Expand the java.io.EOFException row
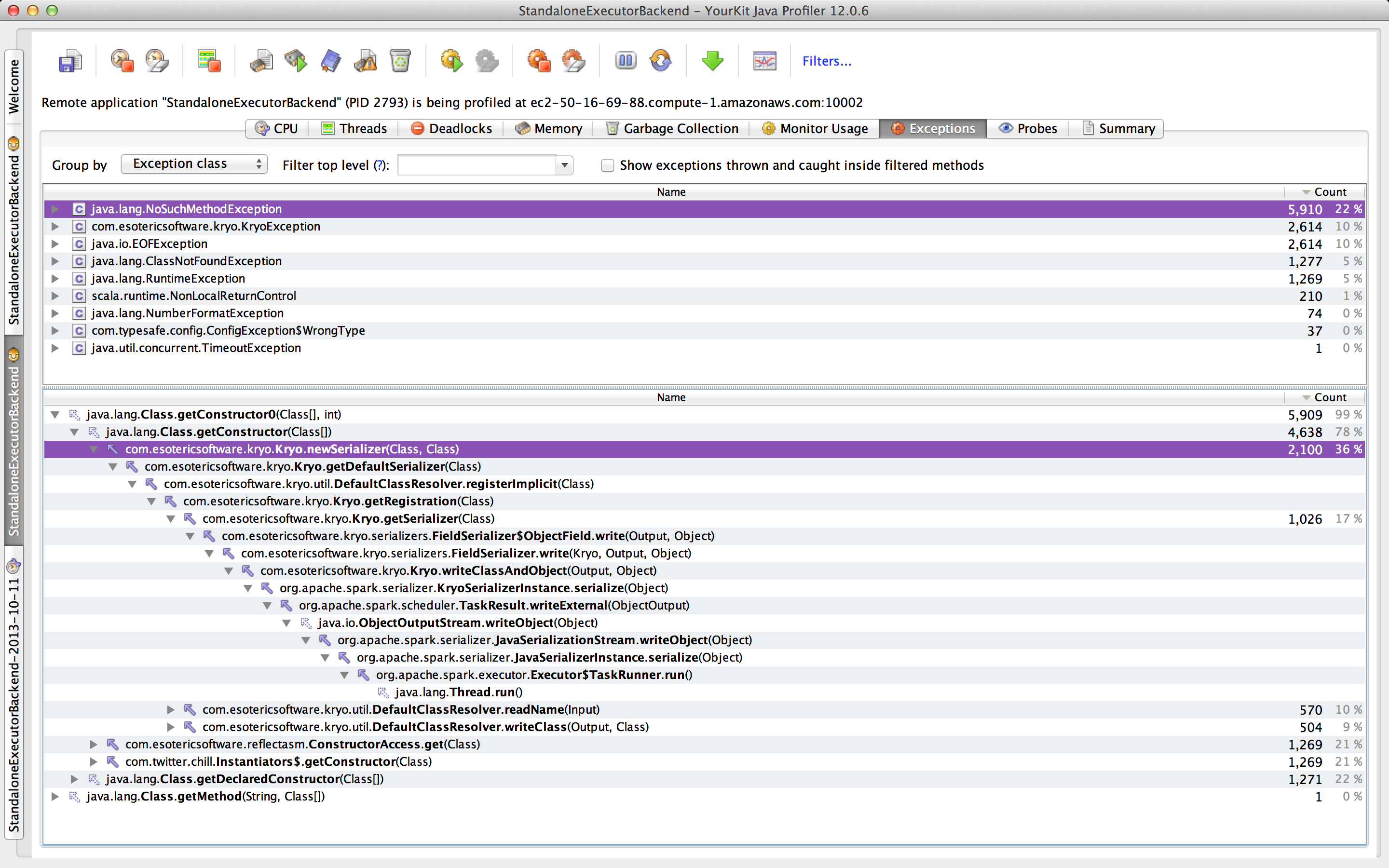This screenshot has width=1389, height=868. (55, 244)
